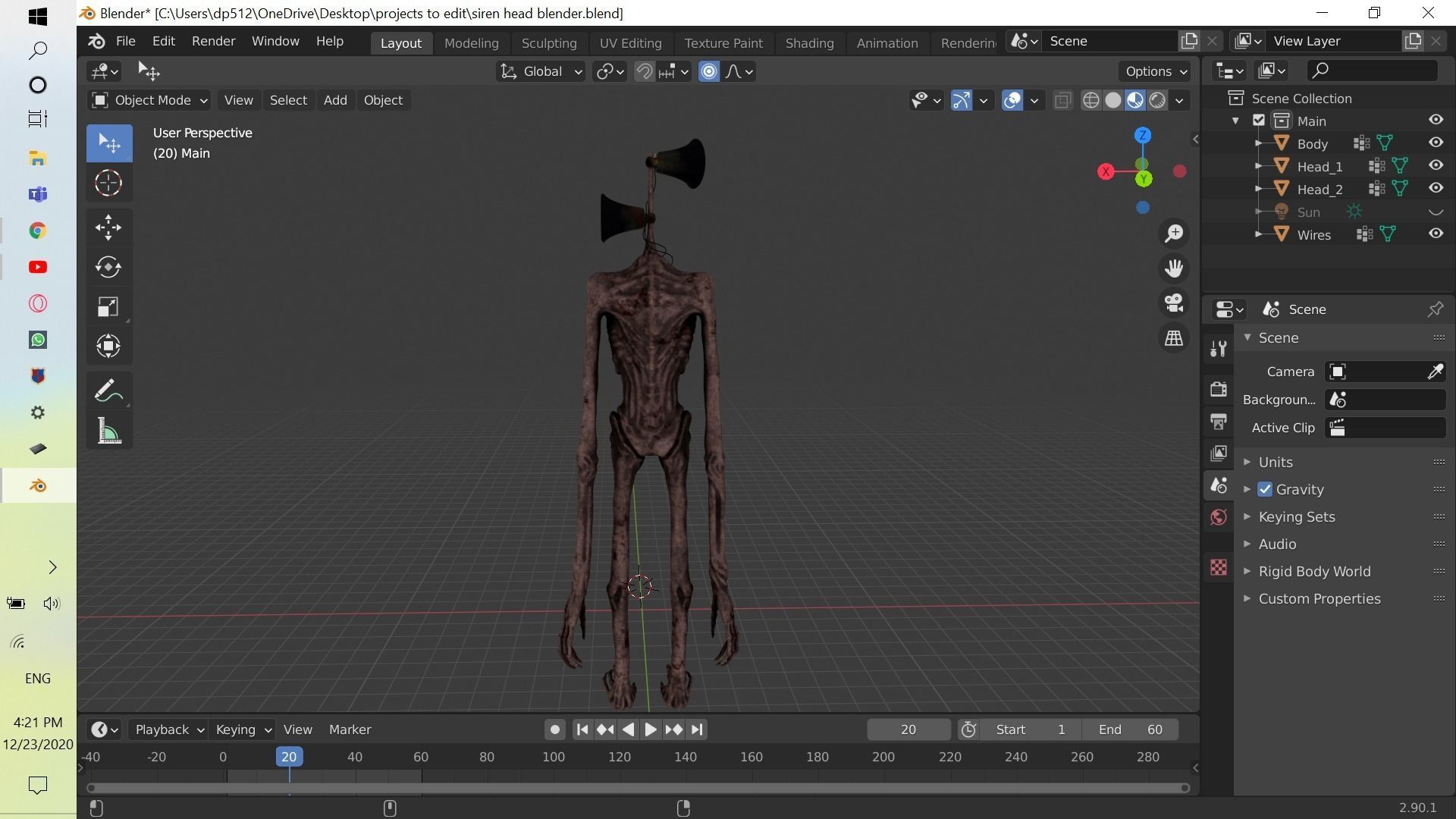This screenshot has height=819, width=1456.
Task: Hide the Body object in viewport
Action: [1436, 143]
